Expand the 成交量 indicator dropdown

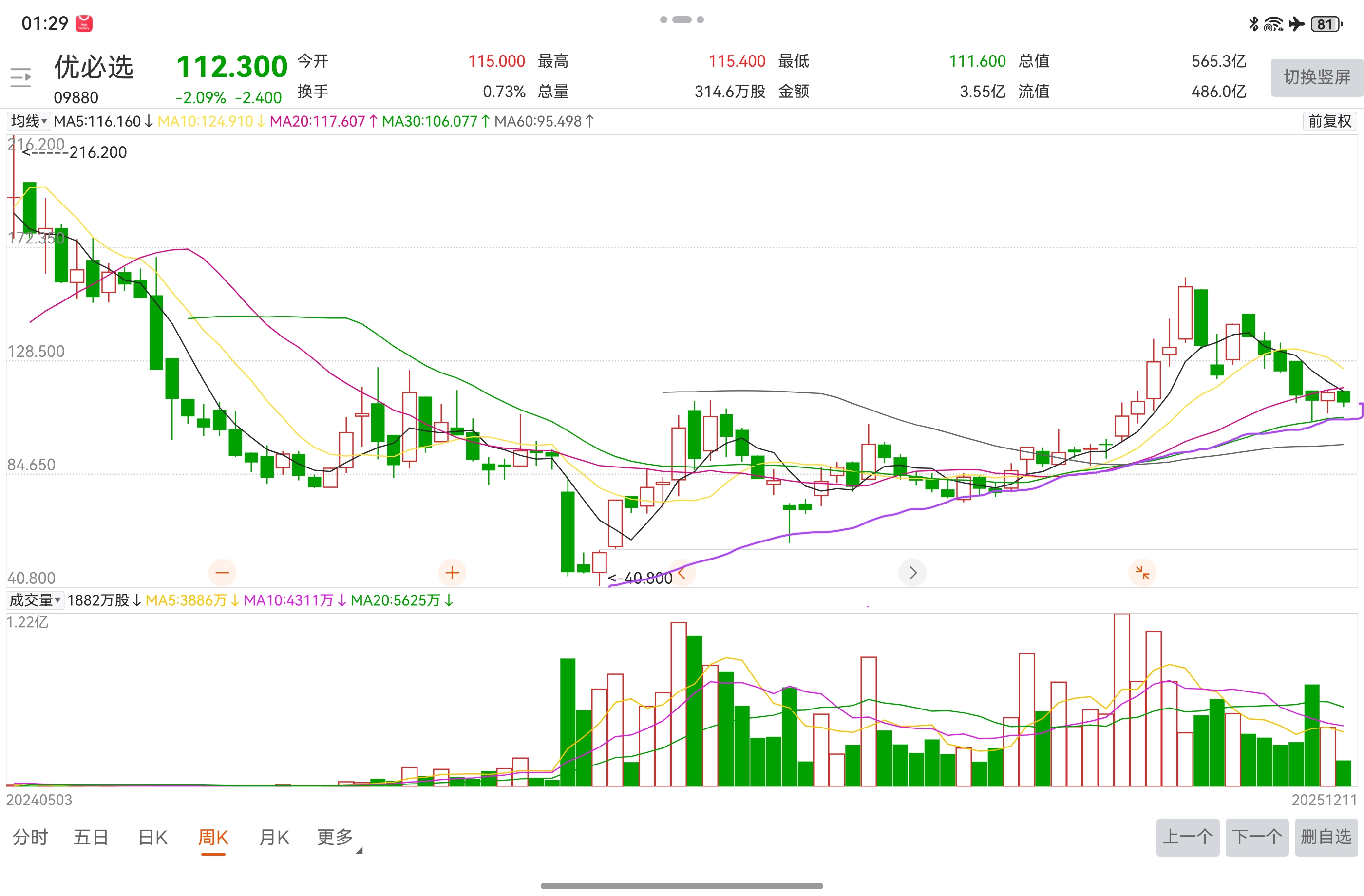pyautogui.click(x=35, y=600)
